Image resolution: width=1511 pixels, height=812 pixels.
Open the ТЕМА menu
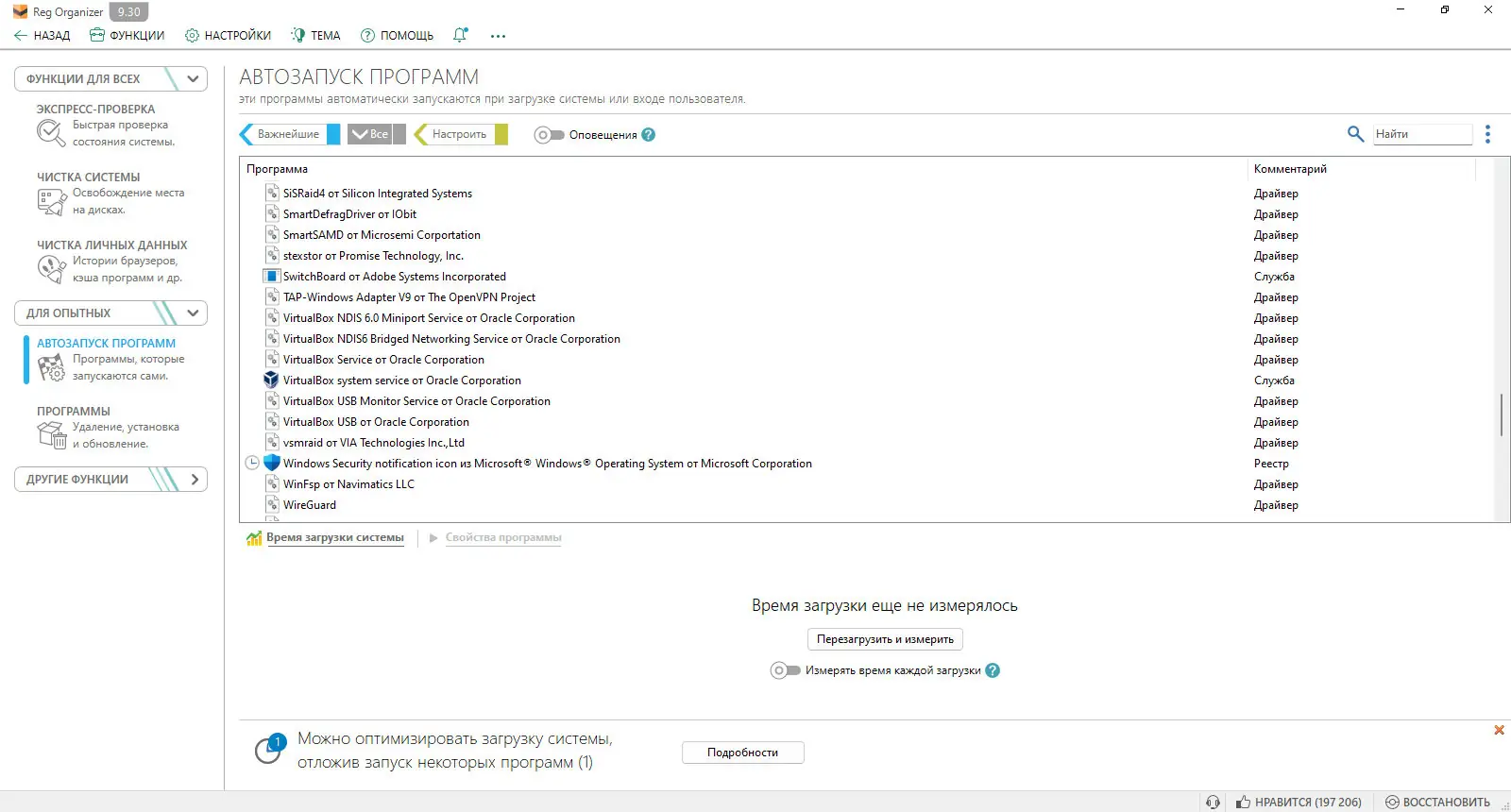(x=315, y=36)
